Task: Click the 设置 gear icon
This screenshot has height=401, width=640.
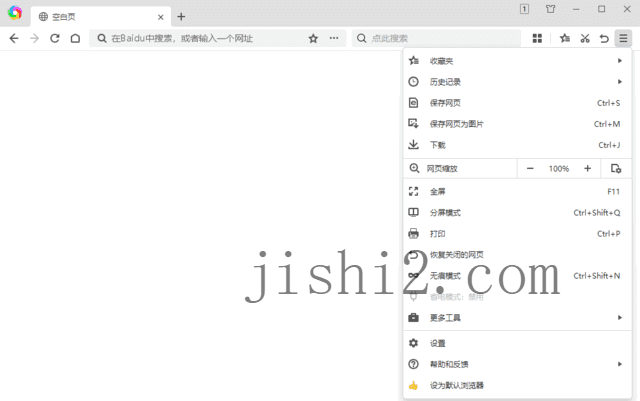Action: tap(413, 343)
